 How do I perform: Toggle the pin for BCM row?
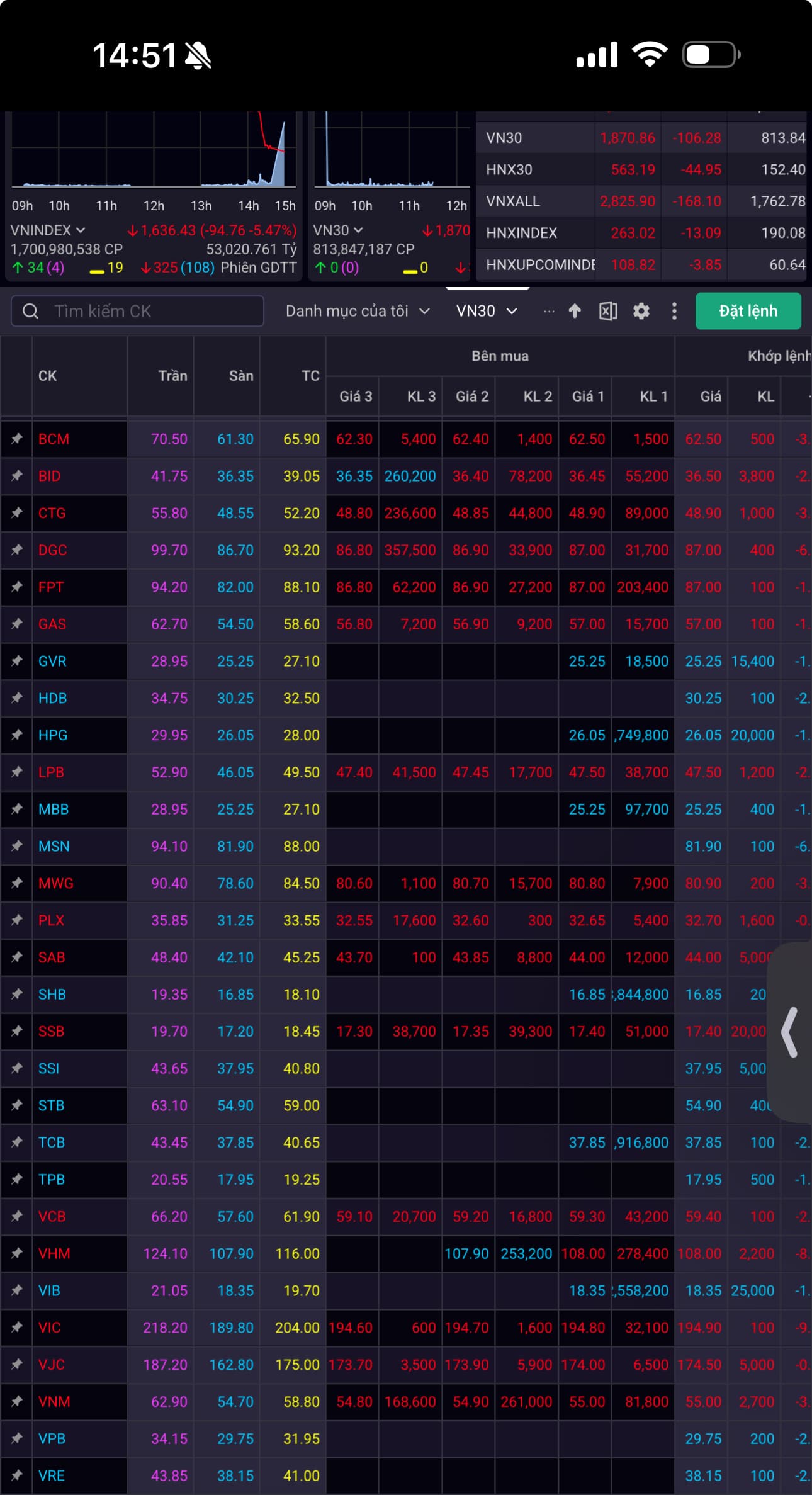point(17,439)
